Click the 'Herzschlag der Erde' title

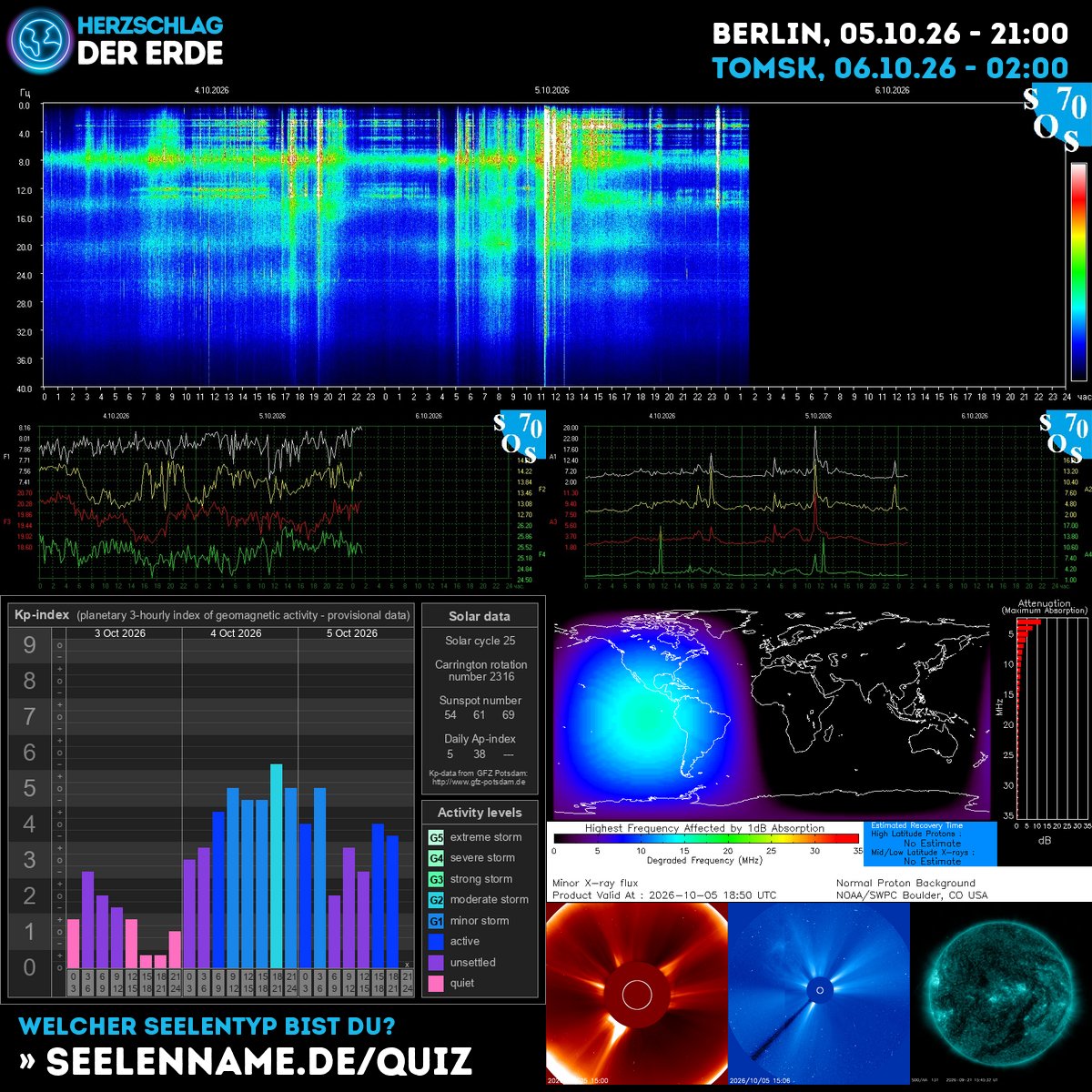(x=150, y=41)
